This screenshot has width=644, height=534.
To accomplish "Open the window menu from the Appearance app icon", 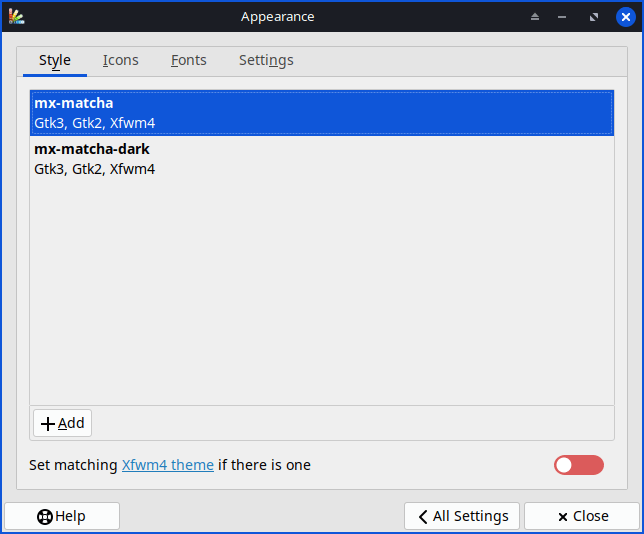I will click(x=16, y=16).
